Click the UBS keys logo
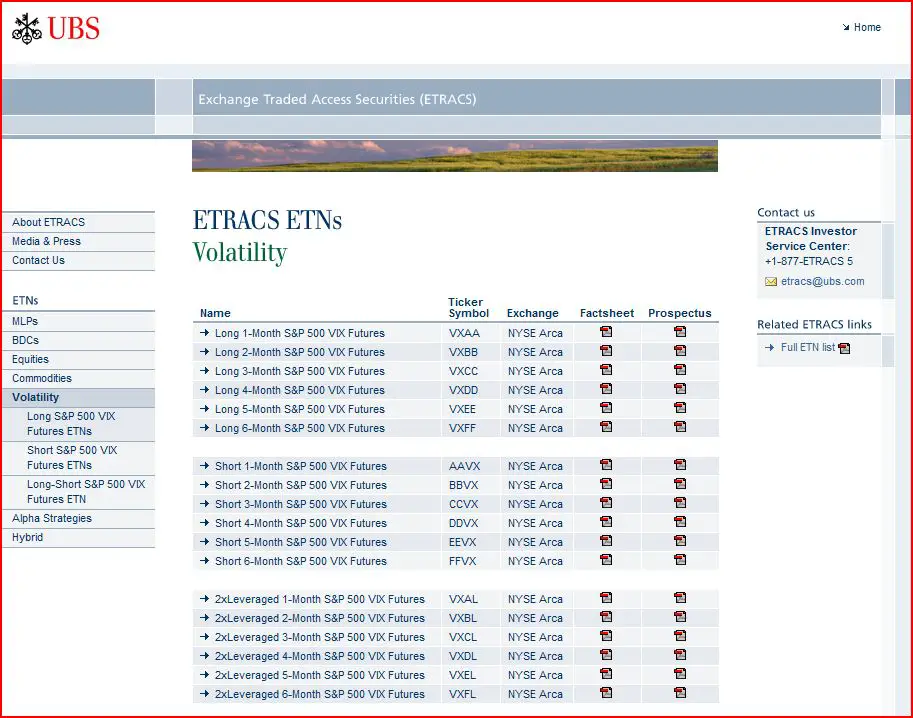913x718 pixels. [27, 29]
